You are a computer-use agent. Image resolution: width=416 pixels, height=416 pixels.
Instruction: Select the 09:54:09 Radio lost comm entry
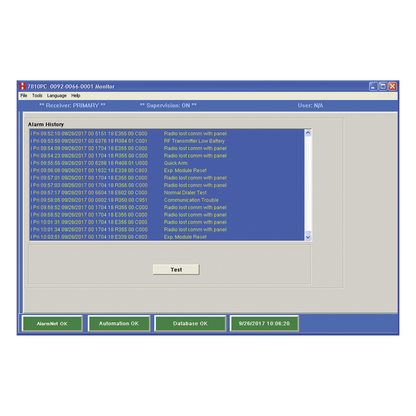tap(167, 148)
